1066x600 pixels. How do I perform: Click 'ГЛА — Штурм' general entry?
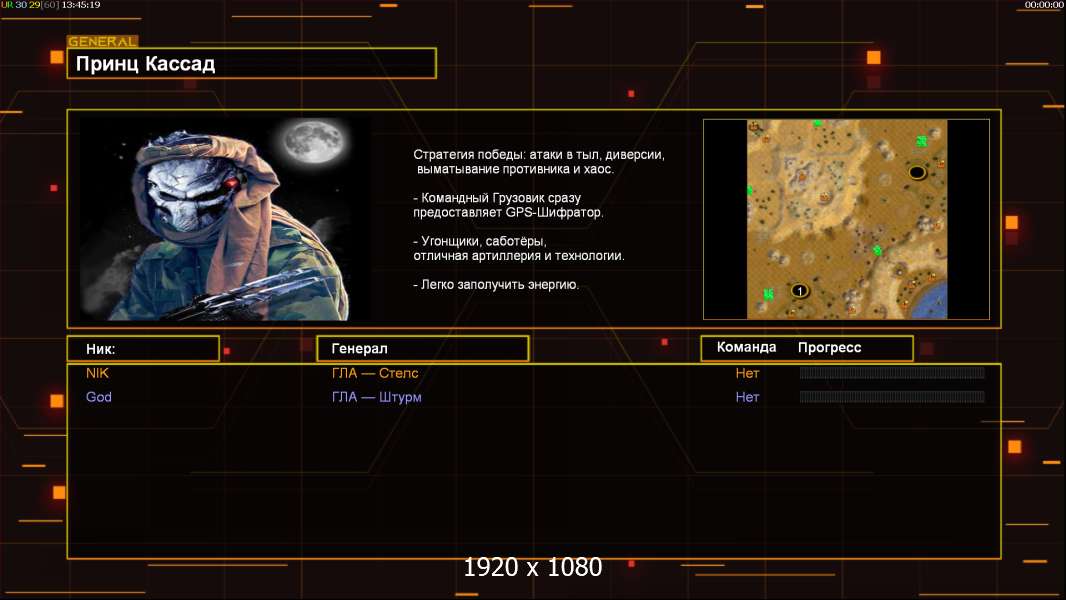377,398
